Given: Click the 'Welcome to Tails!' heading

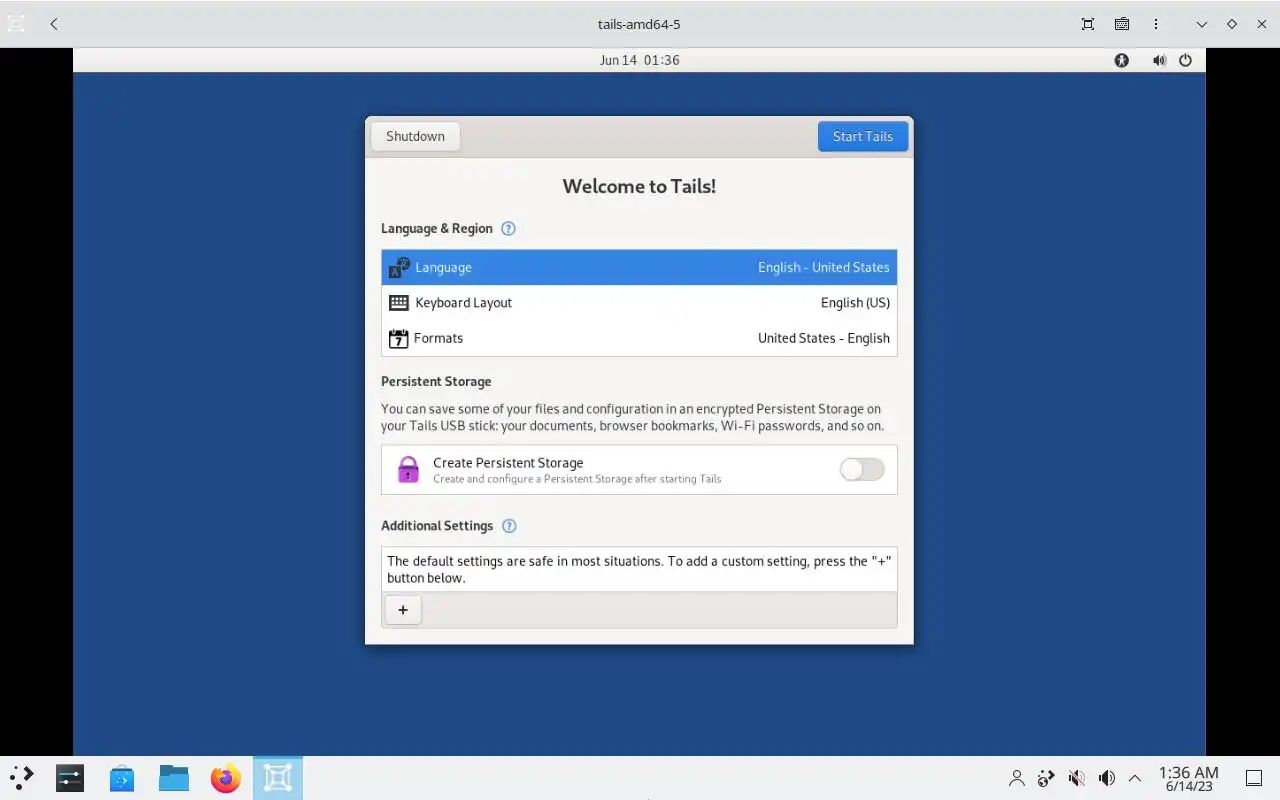Looking at the screenshot, I should 639,186.
